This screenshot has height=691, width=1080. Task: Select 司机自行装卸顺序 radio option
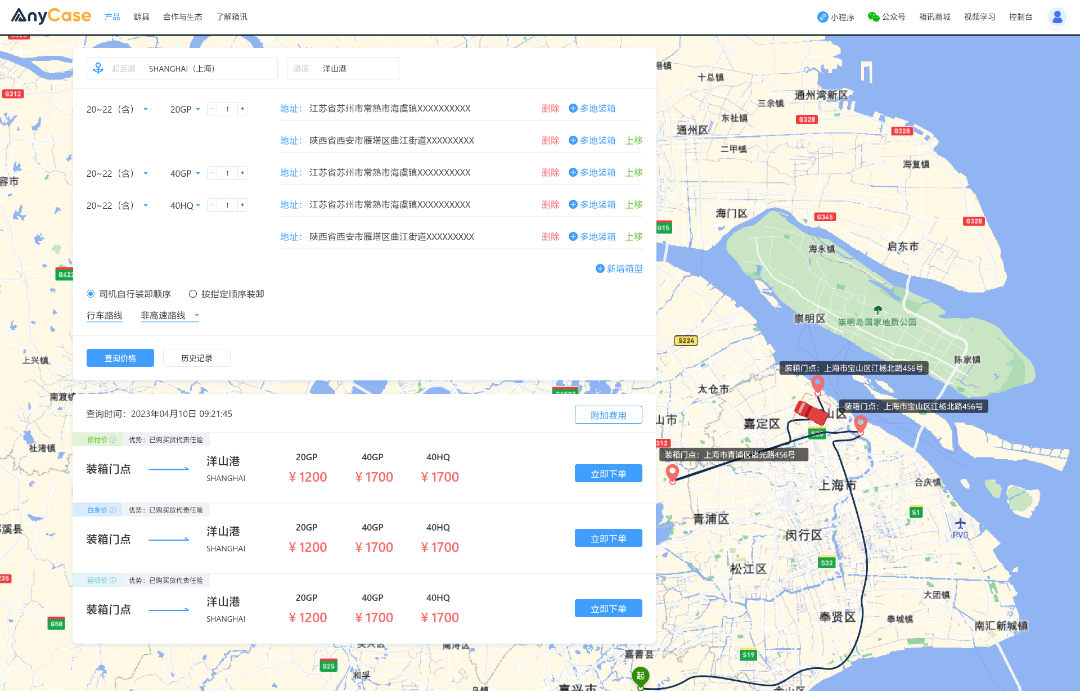tap(90, 294)
